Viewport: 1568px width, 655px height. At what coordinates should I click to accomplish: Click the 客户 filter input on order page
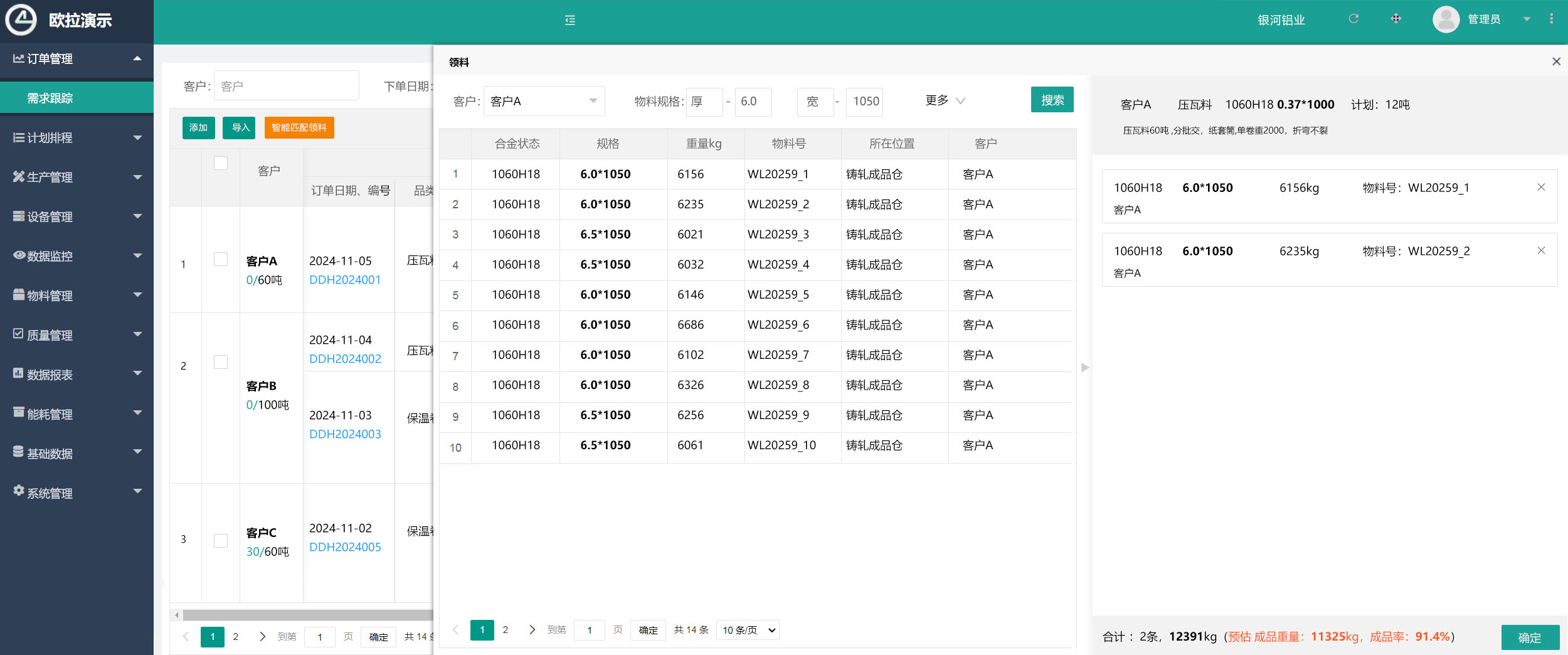287,86
